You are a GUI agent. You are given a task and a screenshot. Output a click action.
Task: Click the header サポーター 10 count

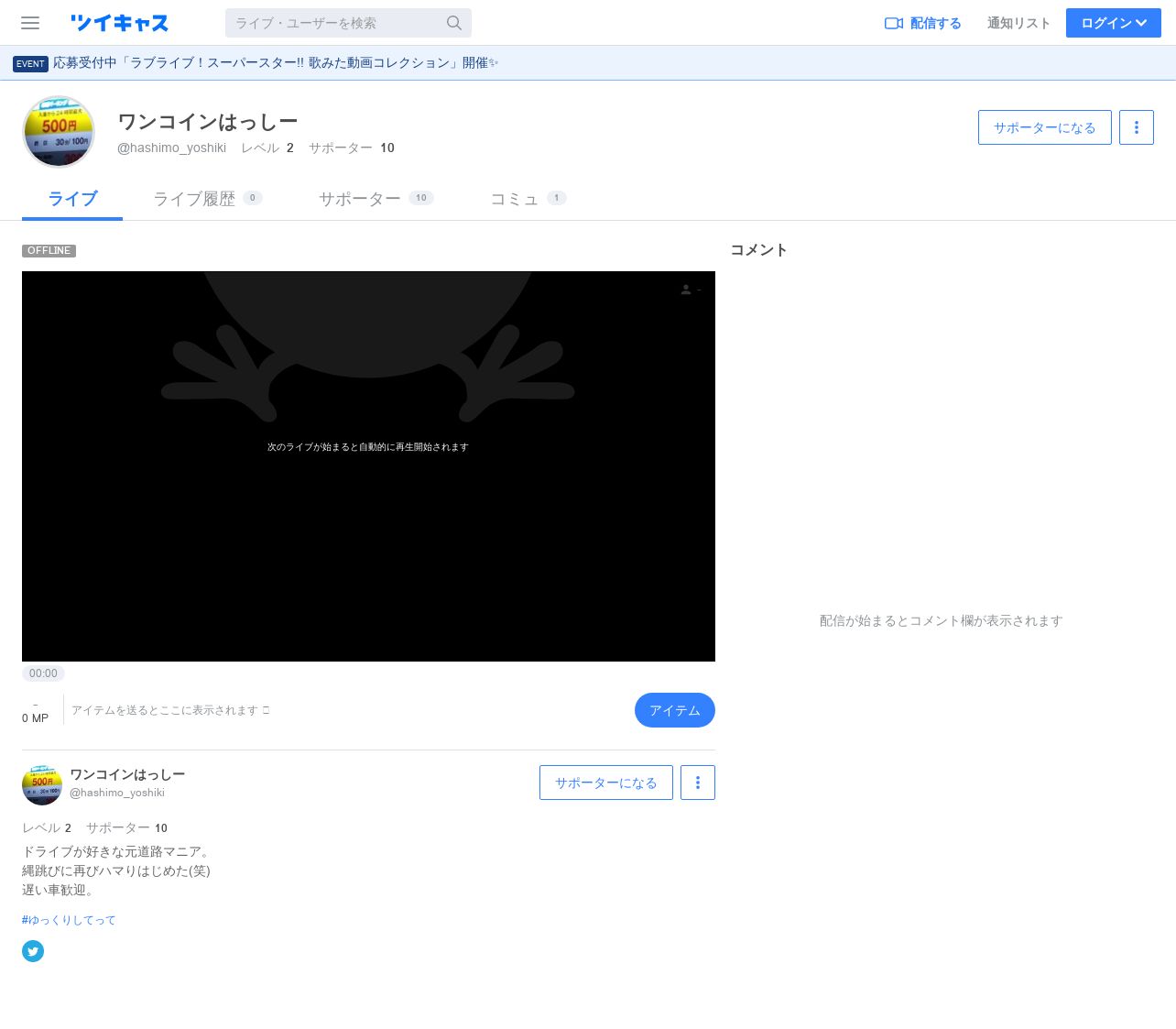tap(352, 148)
